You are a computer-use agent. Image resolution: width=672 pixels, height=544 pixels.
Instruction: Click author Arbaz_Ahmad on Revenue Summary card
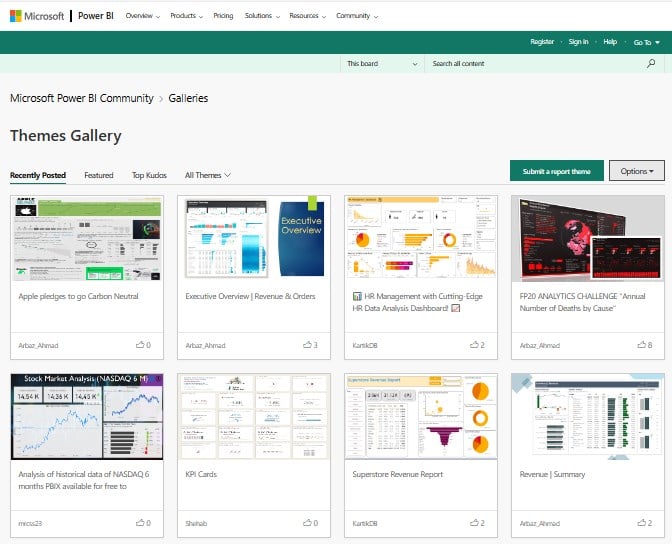[540, 523]
